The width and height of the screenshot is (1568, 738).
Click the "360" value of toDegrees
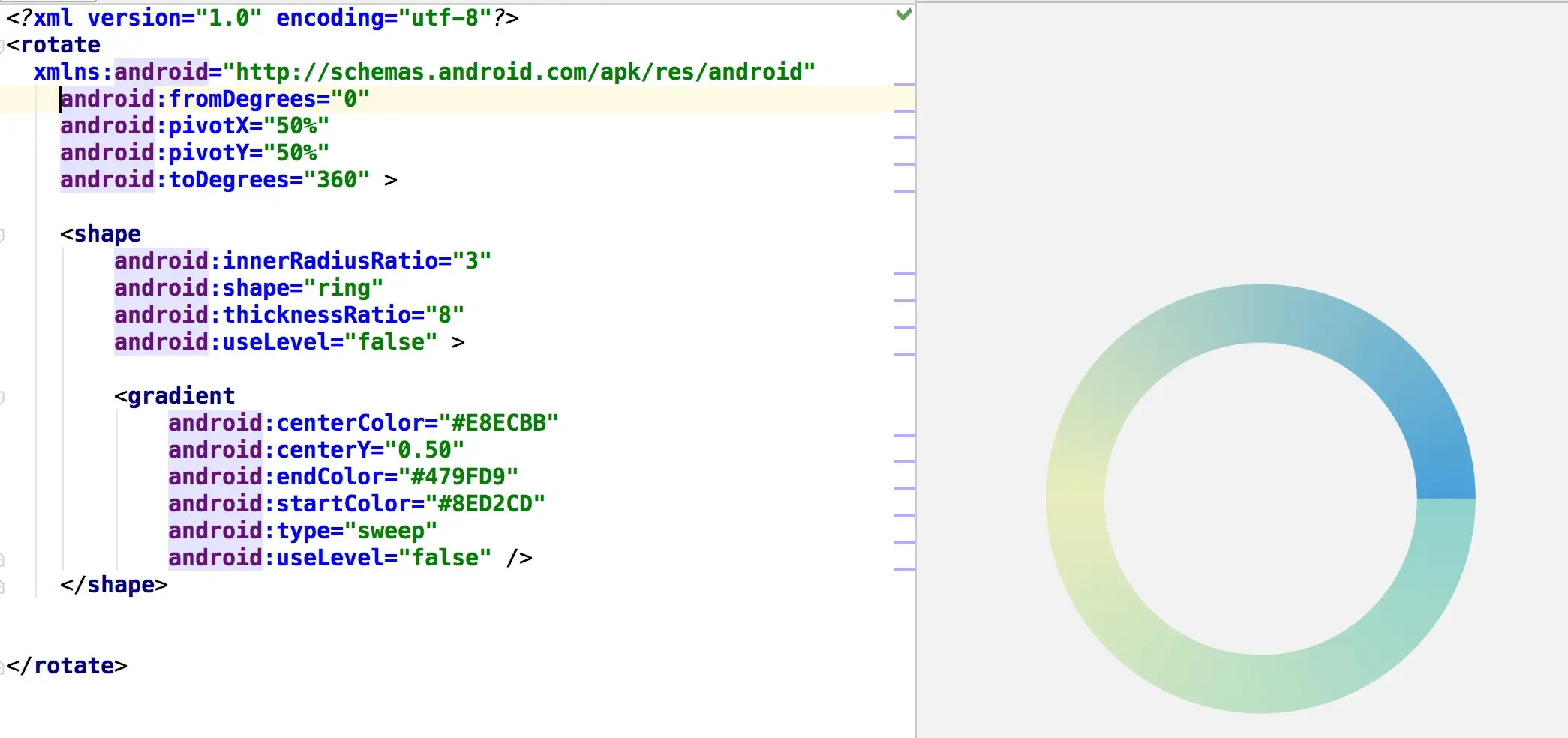(337, 180)
